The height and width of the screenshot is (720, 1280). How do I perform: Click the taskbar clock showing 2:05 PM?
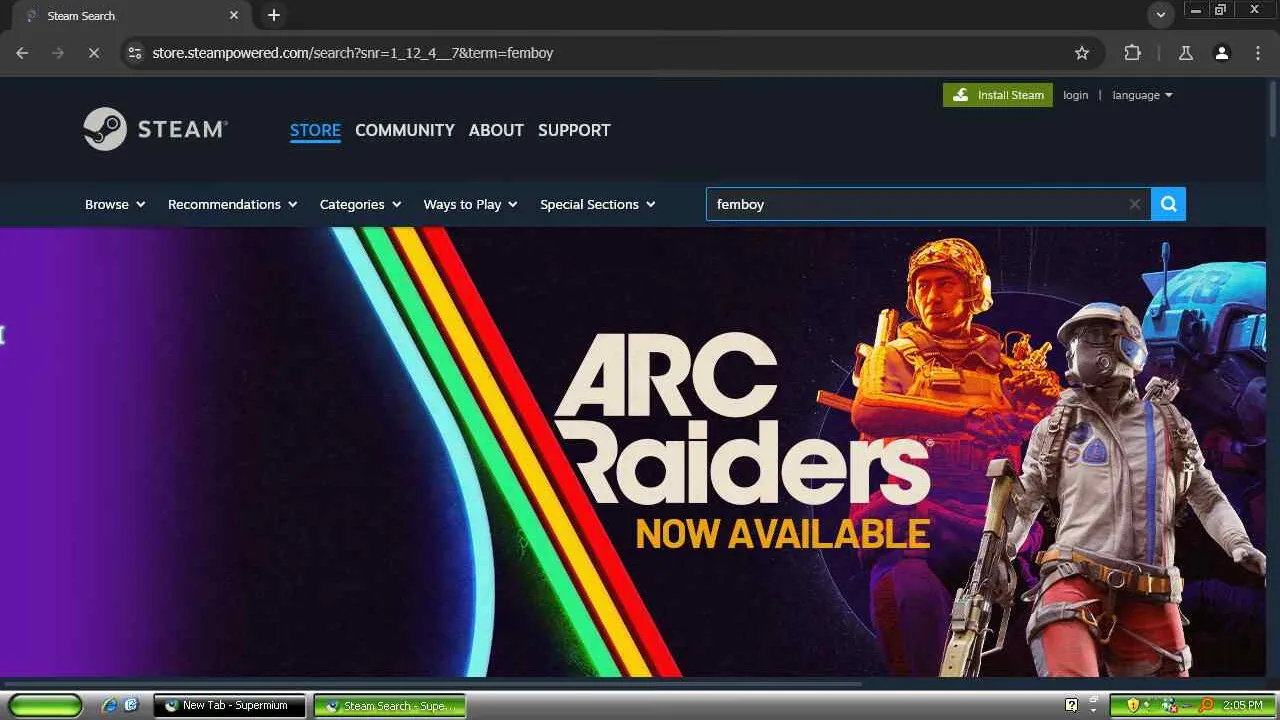pos(1243,705)
